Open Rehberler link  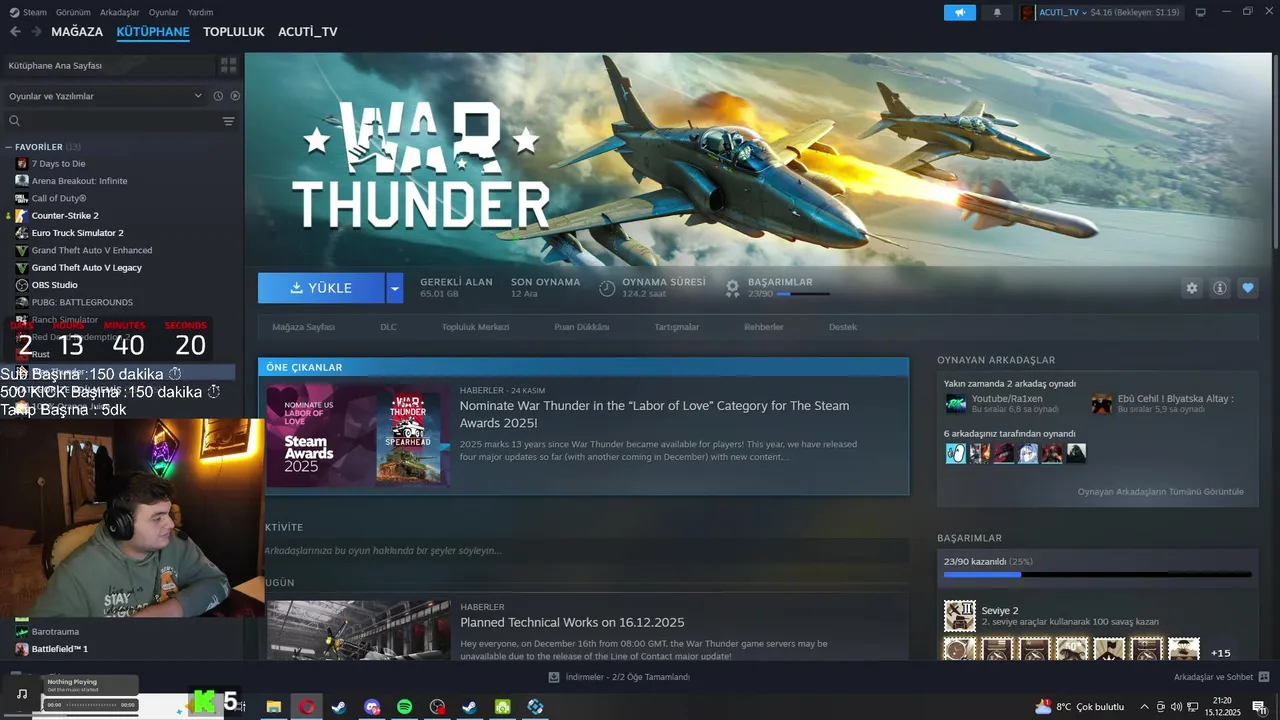tap(763, 327)
